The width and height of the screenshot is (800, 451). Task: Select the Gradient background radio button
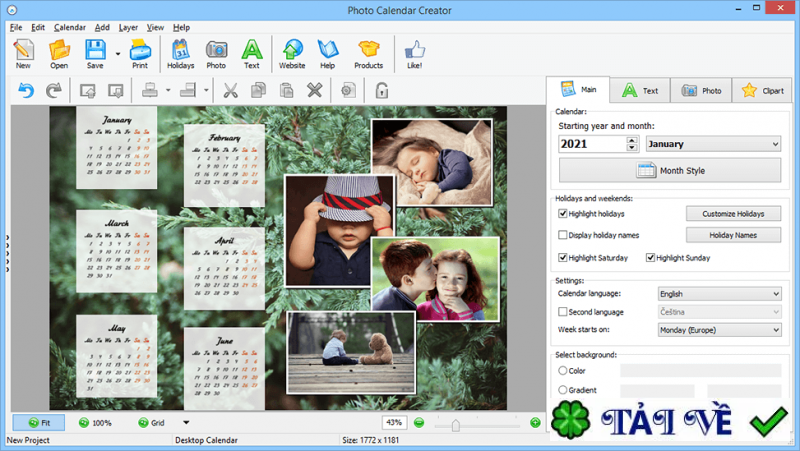pyautogui.click(x=563, y=390)
